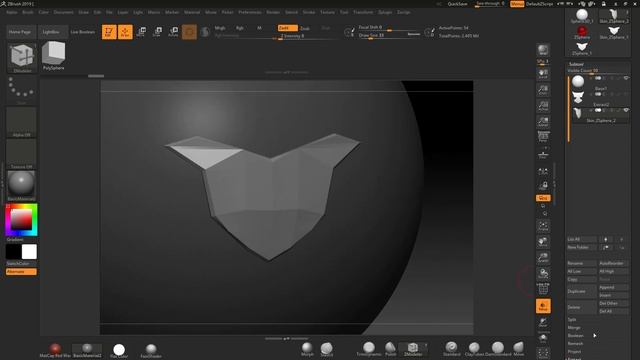This screenshot has width=640, height=360.
Task: Adjust the Draw Size slider
Action: pos(389,36)
